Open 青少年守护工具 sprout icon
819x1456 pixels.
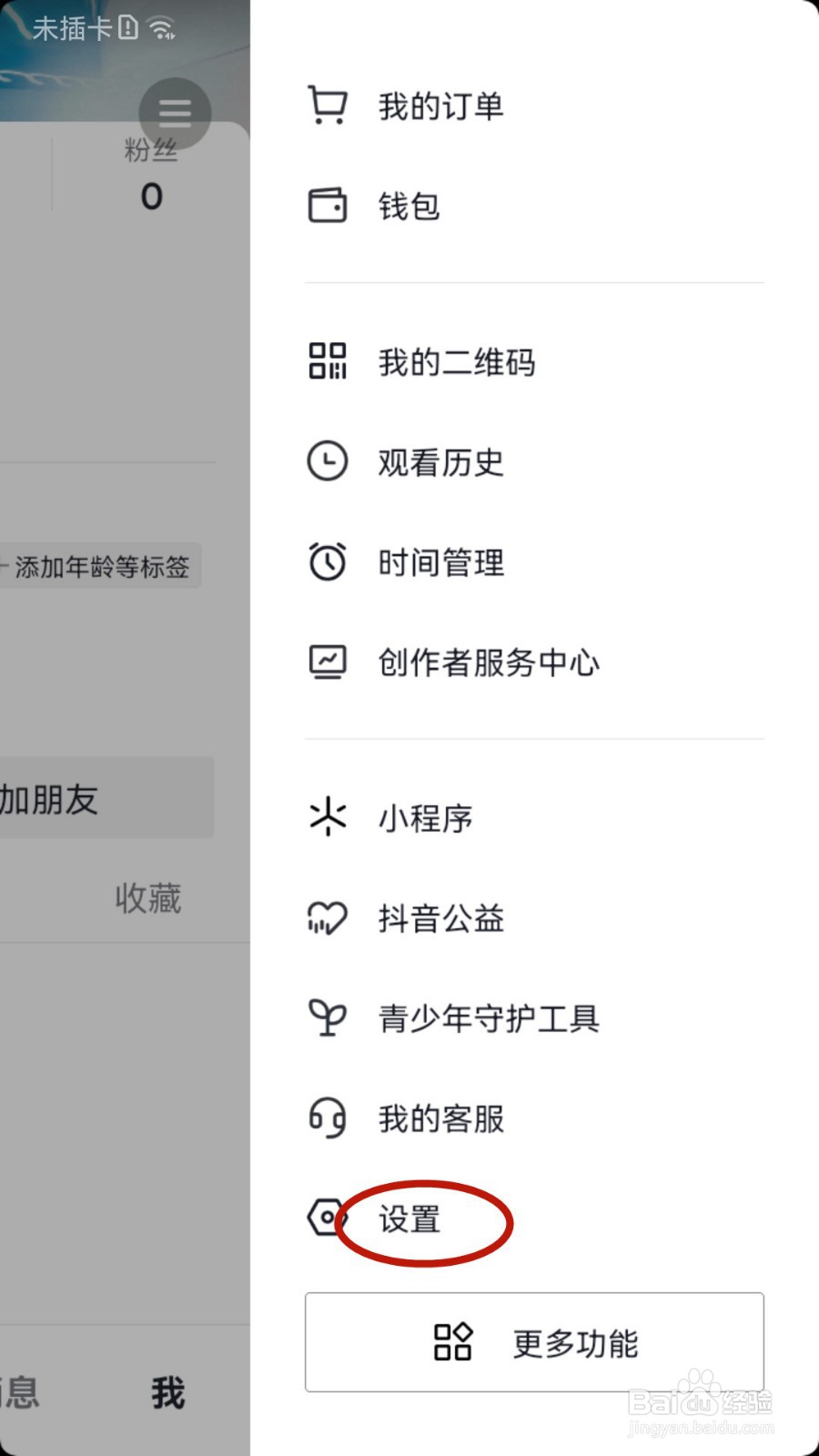click(x=327, y=1018)
